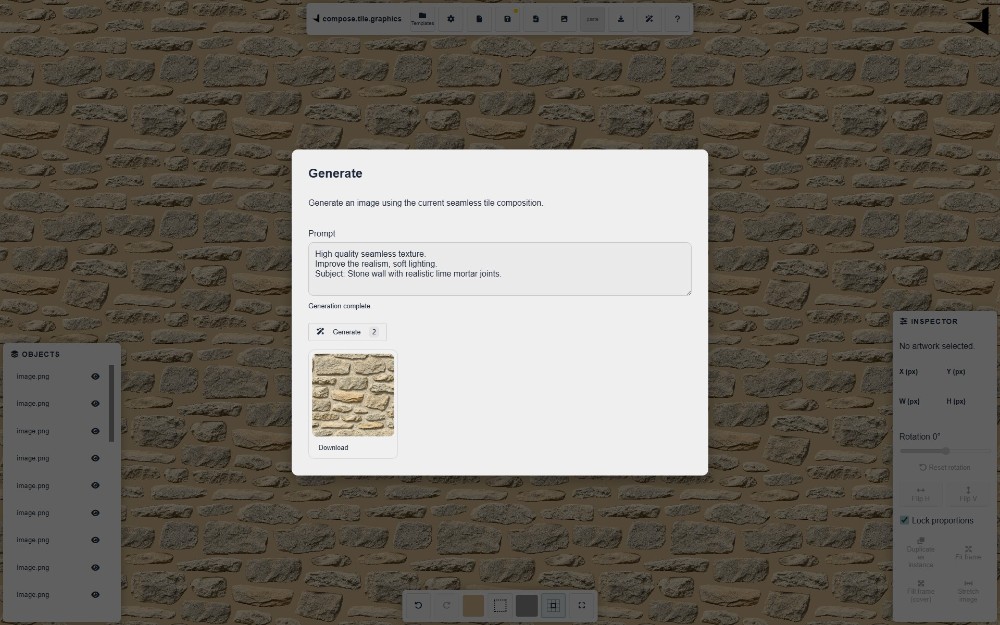This screenshot has height=625, width=1000.
Task: Toggle visibility of first image.png layer
Action: (95, 376)
